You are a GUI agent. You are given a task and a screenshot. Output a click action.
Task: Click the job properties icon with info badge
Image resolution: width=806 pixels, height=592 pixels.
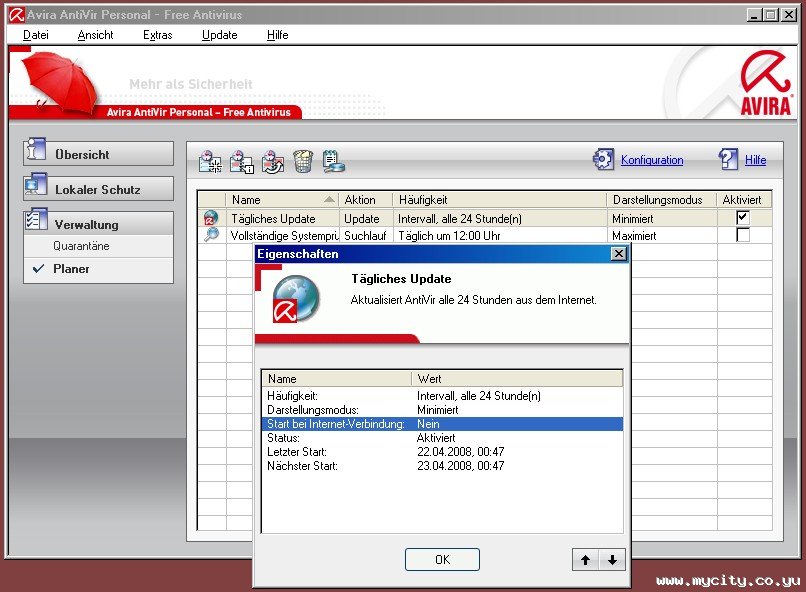(x=242, y=161)
